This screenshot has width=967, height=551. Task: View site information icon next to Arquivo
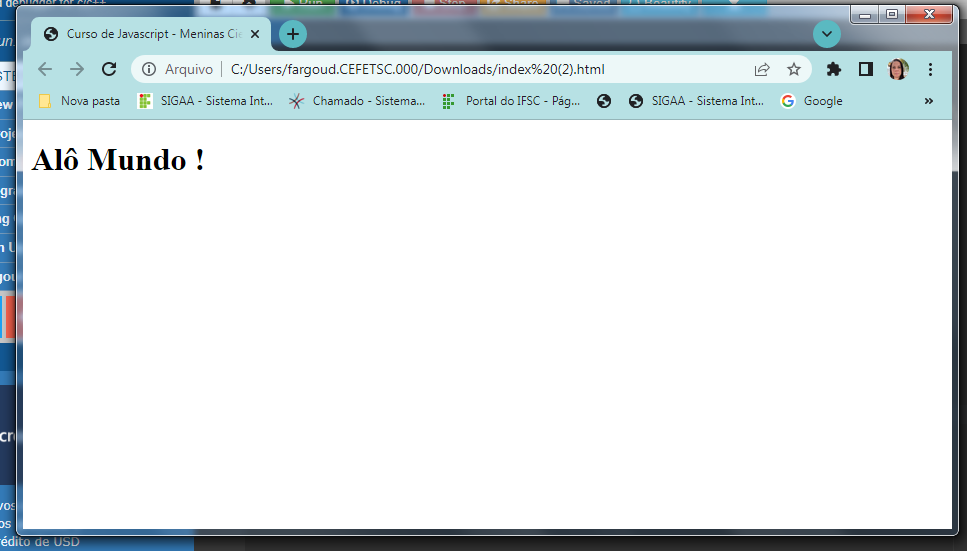pos(149,69)
